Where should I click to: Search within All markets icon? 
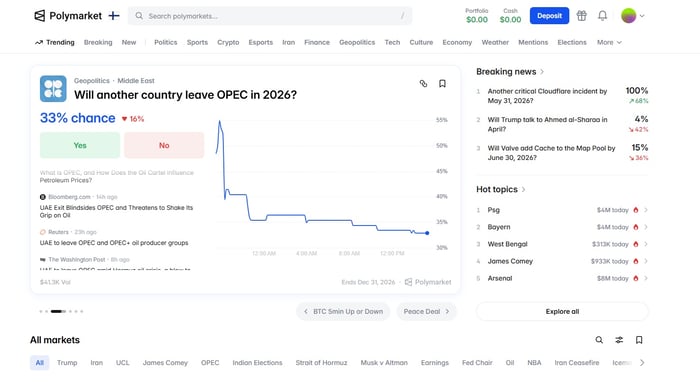click(x=599, y=340)
